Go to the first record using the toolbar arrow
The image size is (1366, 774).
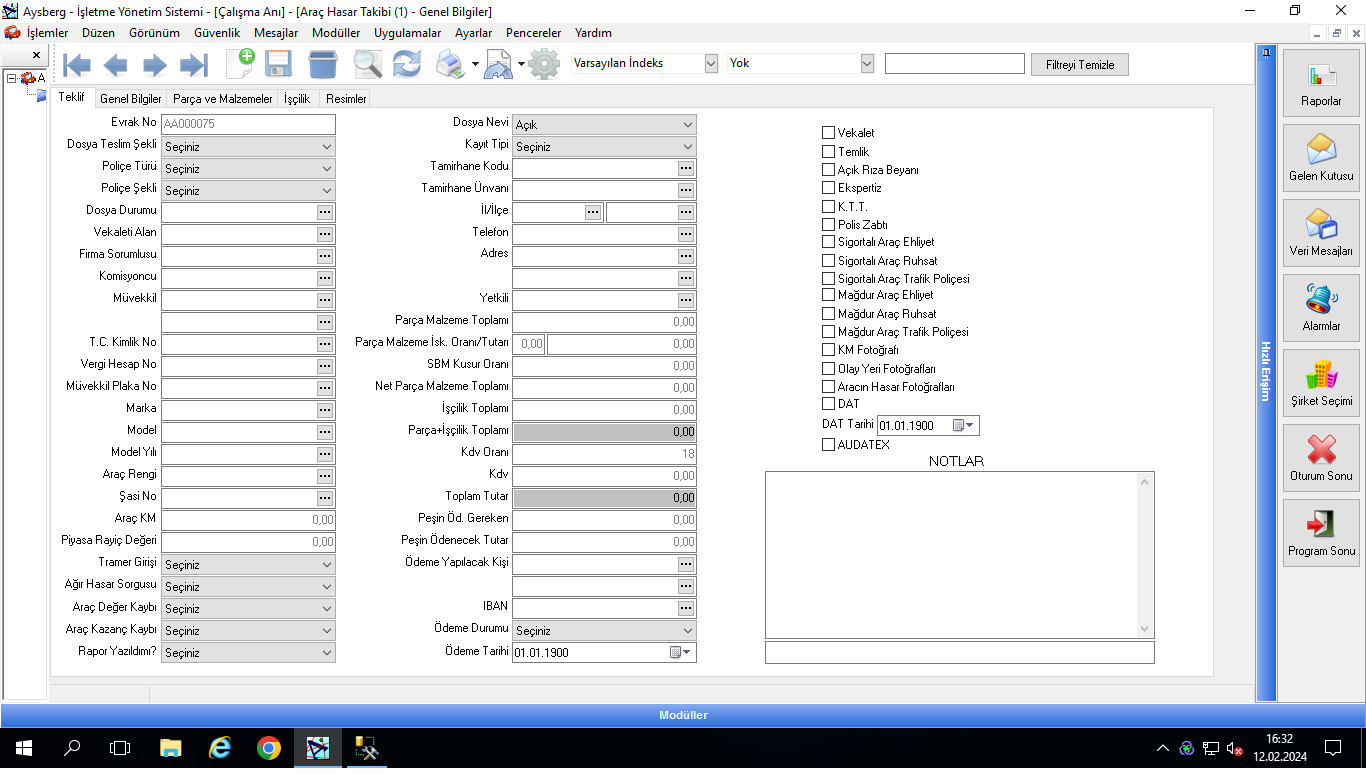[x=77, y=65]
